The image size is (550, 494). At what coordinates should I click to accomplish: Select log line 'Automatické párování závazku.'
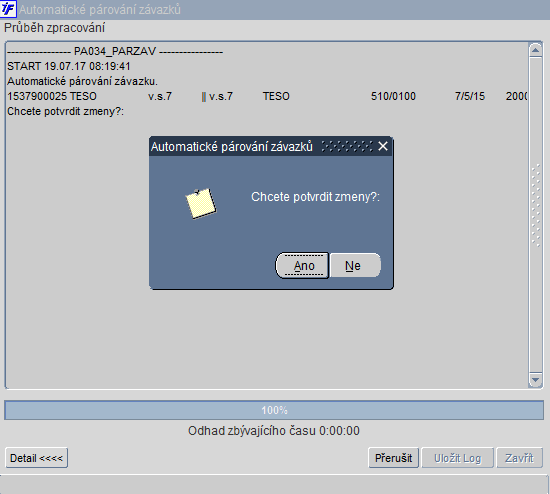[x=82, y=81]
